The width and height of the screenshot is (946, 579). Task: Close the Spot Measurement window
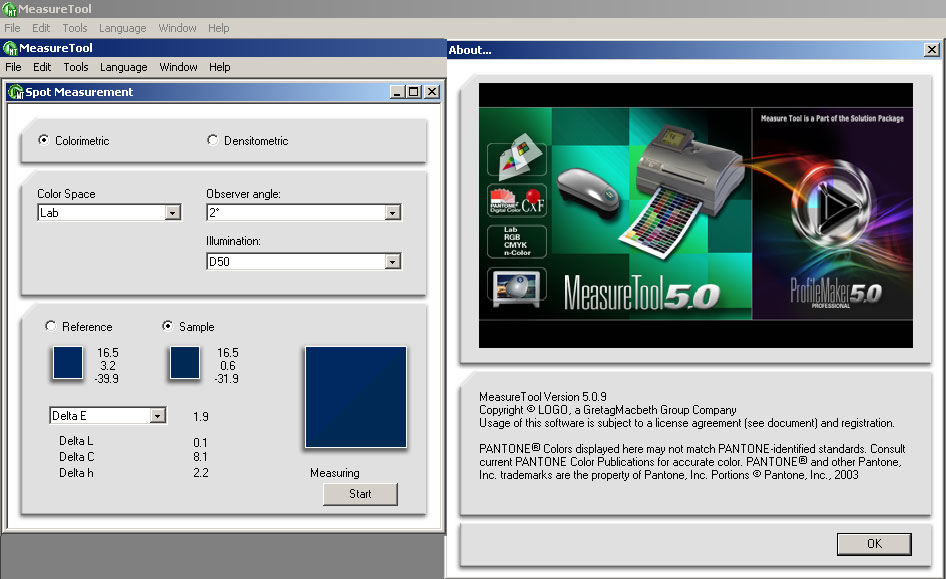pyautogui.click(x=432, y=92)
